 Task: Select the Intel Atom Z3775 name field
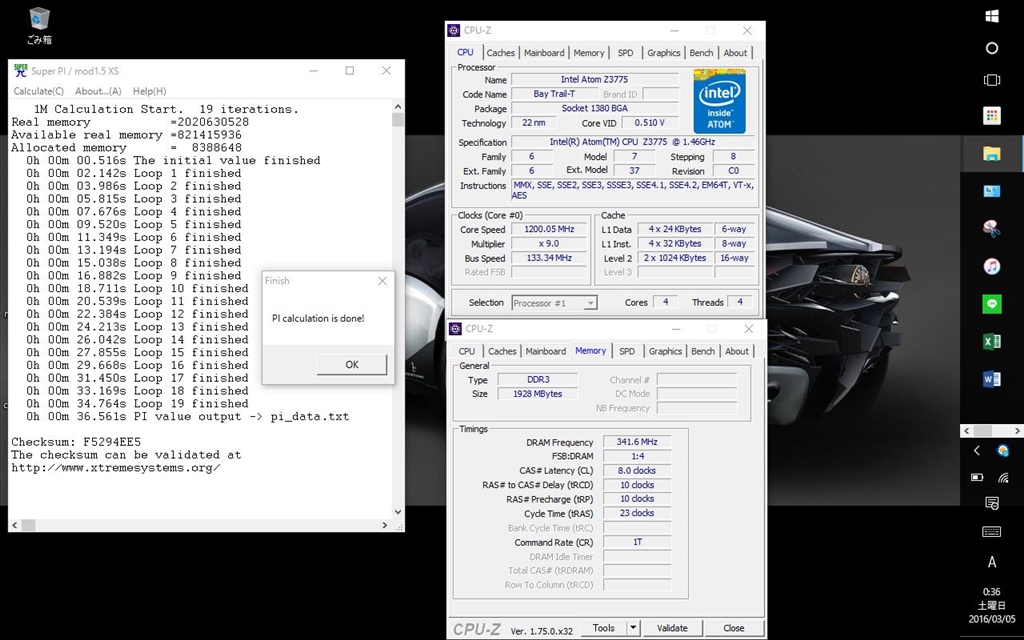click(594, 80)
